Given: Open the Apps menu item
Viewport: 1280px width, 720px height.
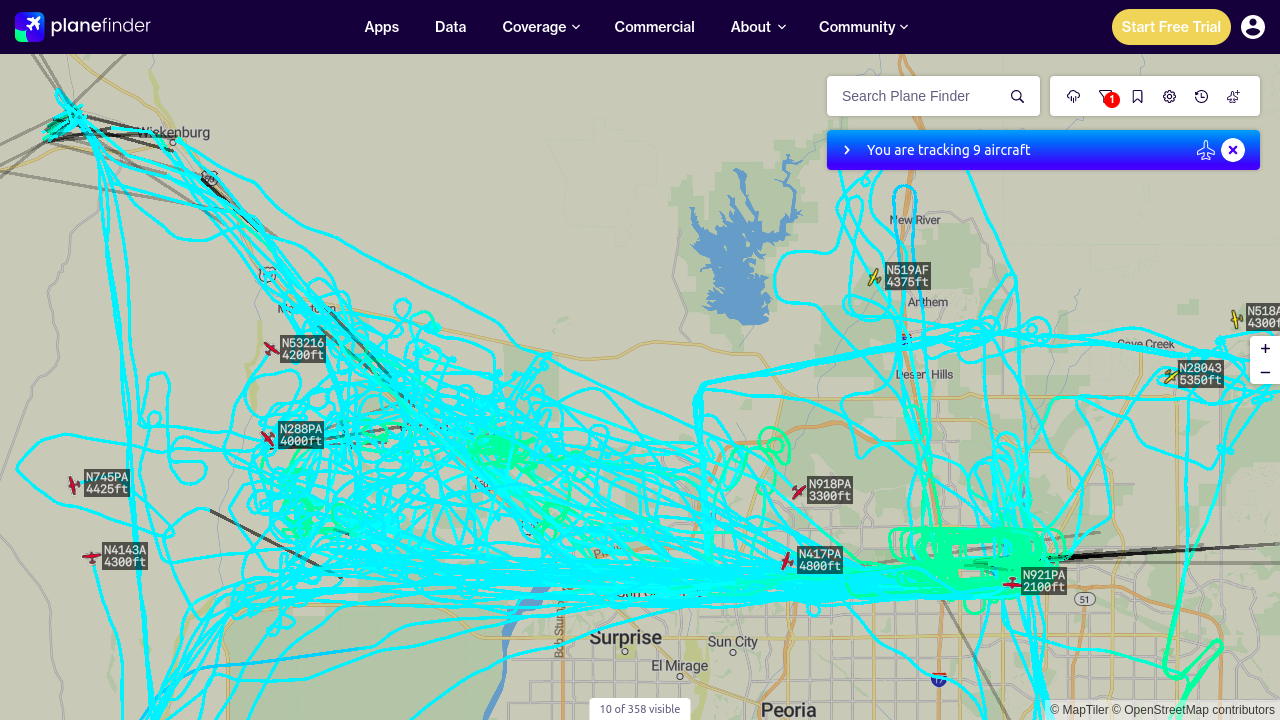Looking at the screenshot, I should point(382,27).
